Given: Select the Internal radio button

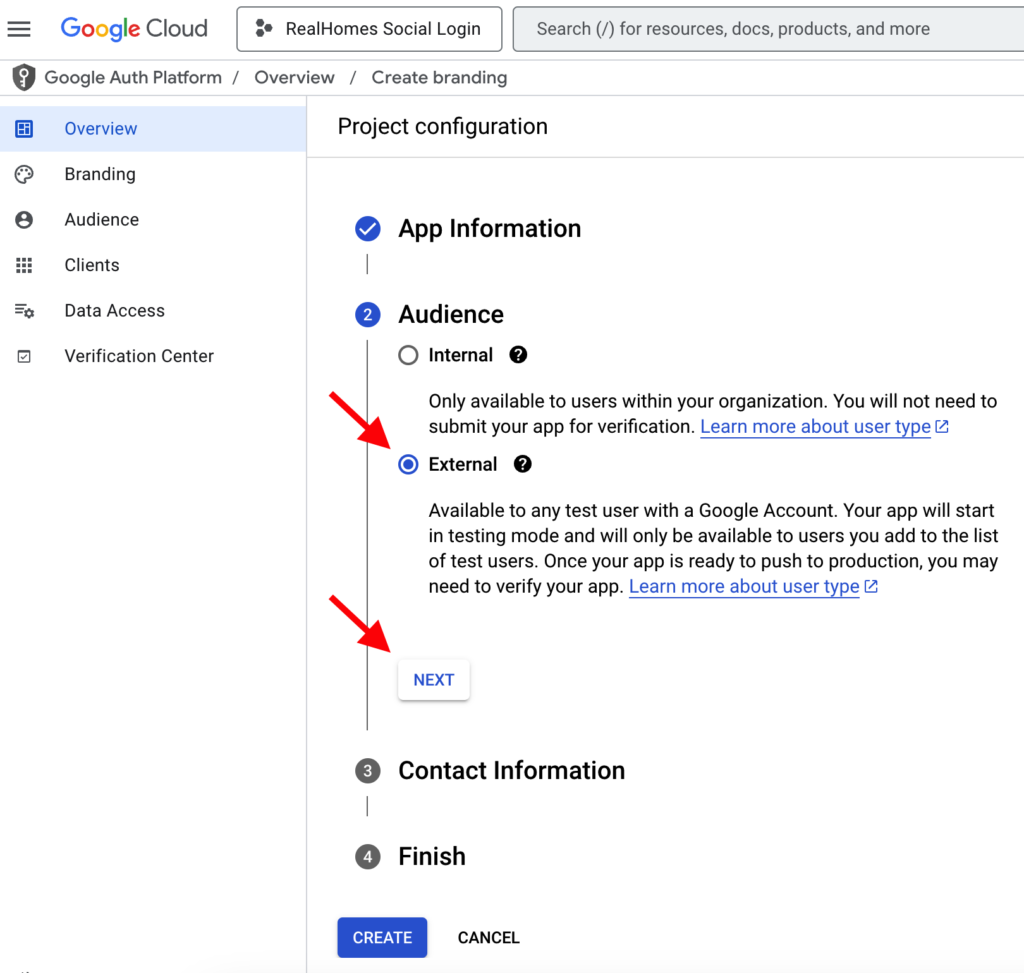Looking at the screenshot, I should pyautogui.click(x=408, y=355).
